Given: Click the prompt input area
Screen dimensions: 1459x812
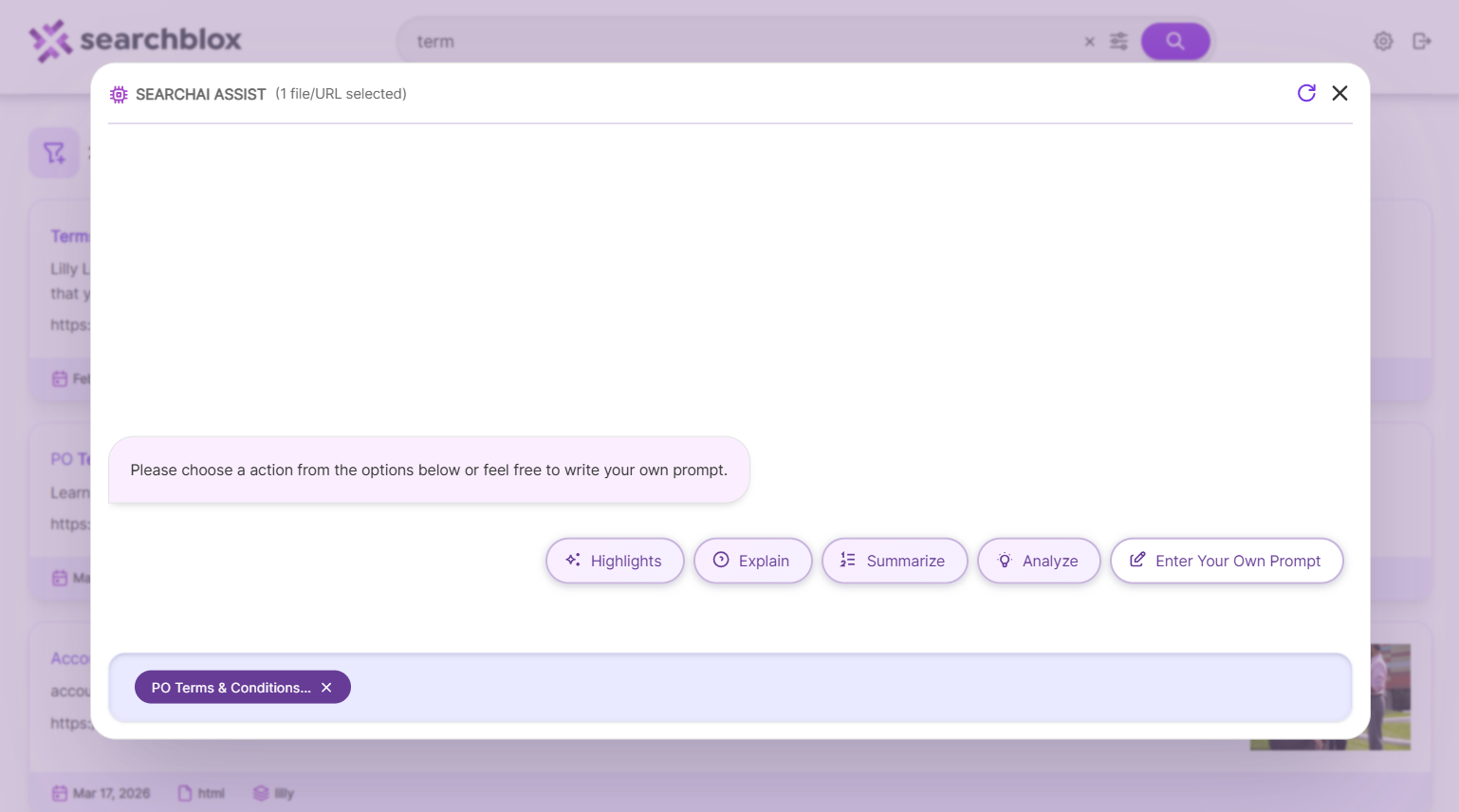Looking at the screenshot, I should pos(730,688).
